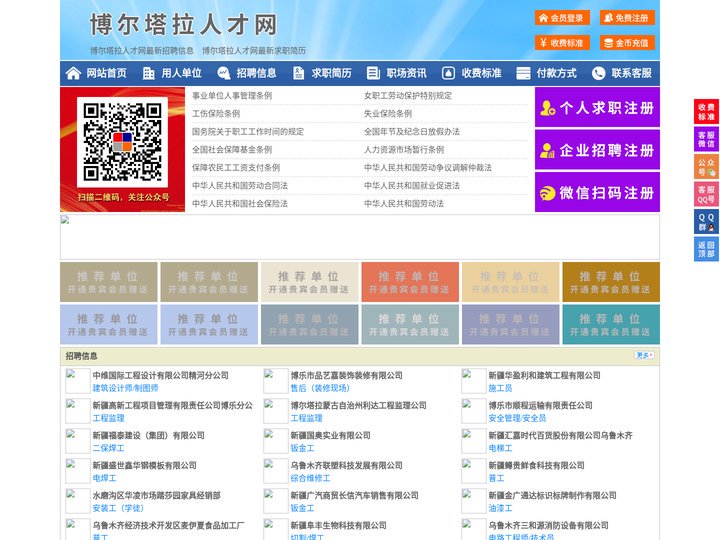Click 客服QQ号 side floating button
Viewport: 720px width, 540px height.
pos(706,194)
